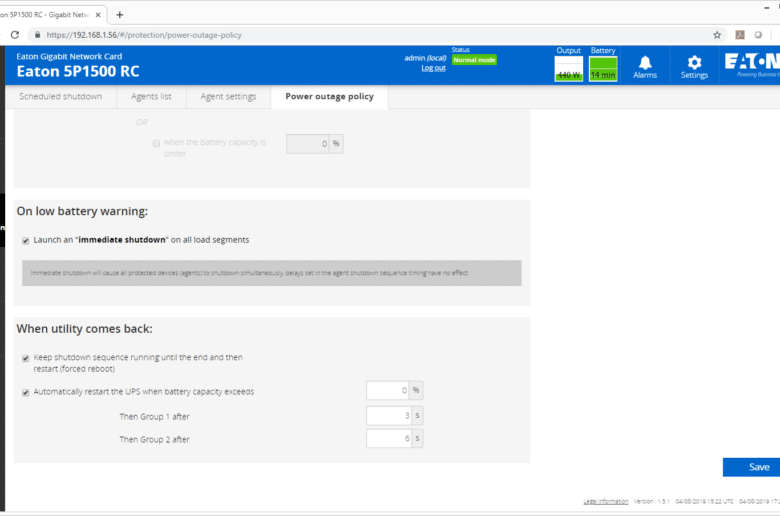Click the 'When utility comes back:' heading
The width and height of the screenshot is (780, 516).
85,329
